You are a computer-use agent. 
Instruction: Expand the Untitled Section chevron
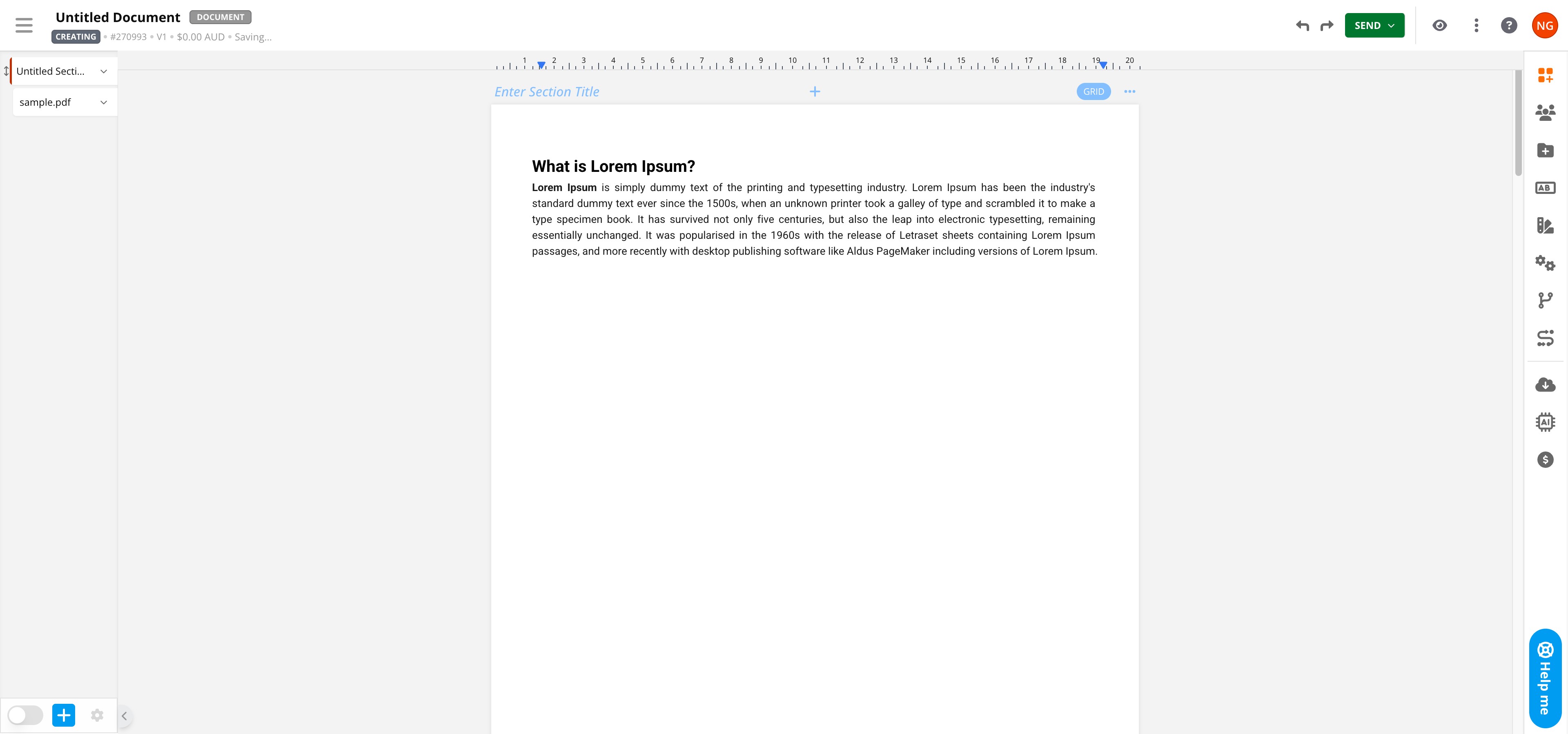click(x=103, y=72)
